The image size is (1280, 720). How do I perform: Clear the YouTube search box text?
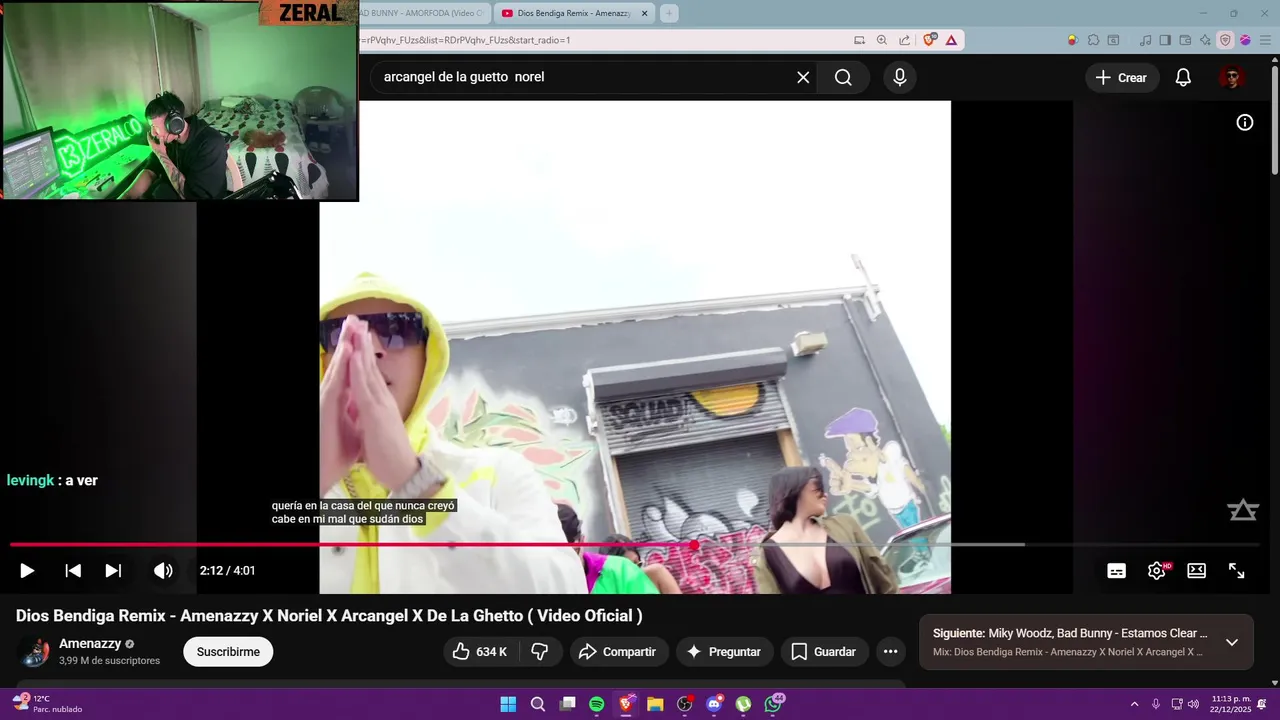803,77
